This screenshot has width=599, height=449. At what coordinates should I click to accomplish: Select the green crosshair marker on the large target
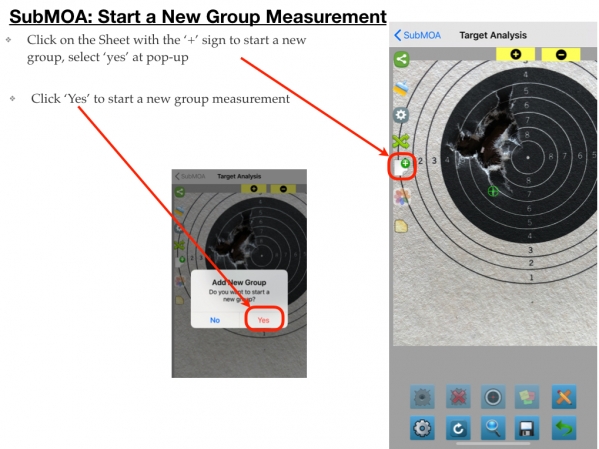493,191
